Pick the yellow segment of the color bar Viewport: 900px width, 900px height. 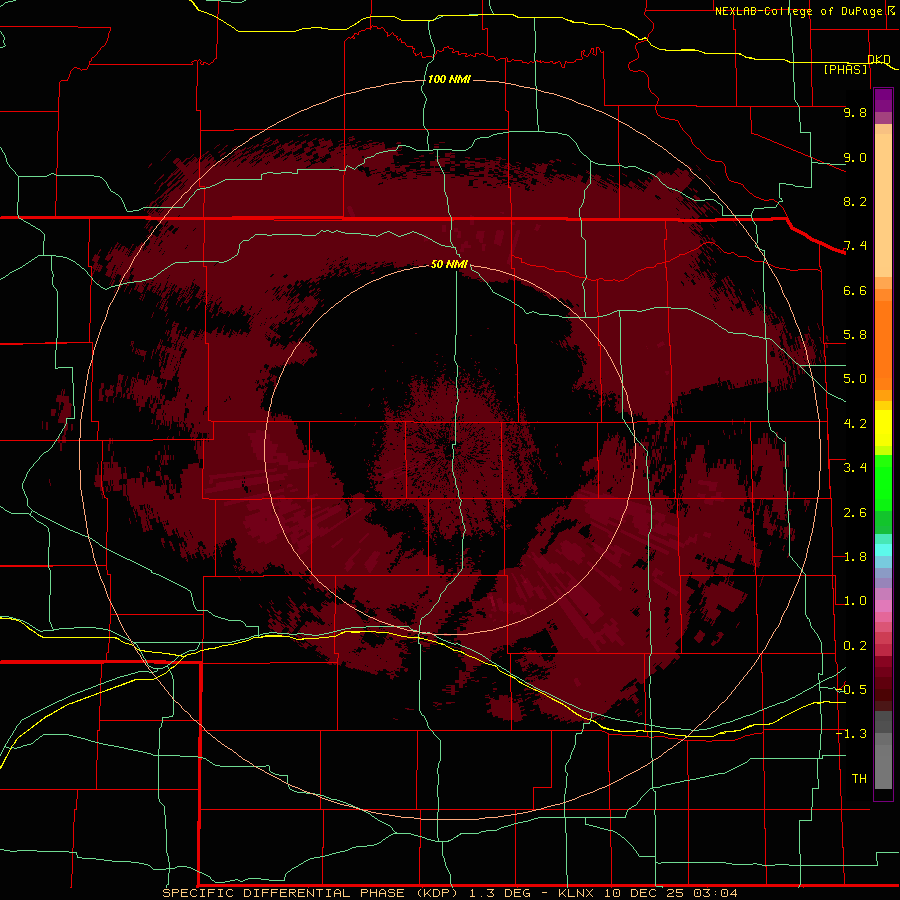(883, 428)
